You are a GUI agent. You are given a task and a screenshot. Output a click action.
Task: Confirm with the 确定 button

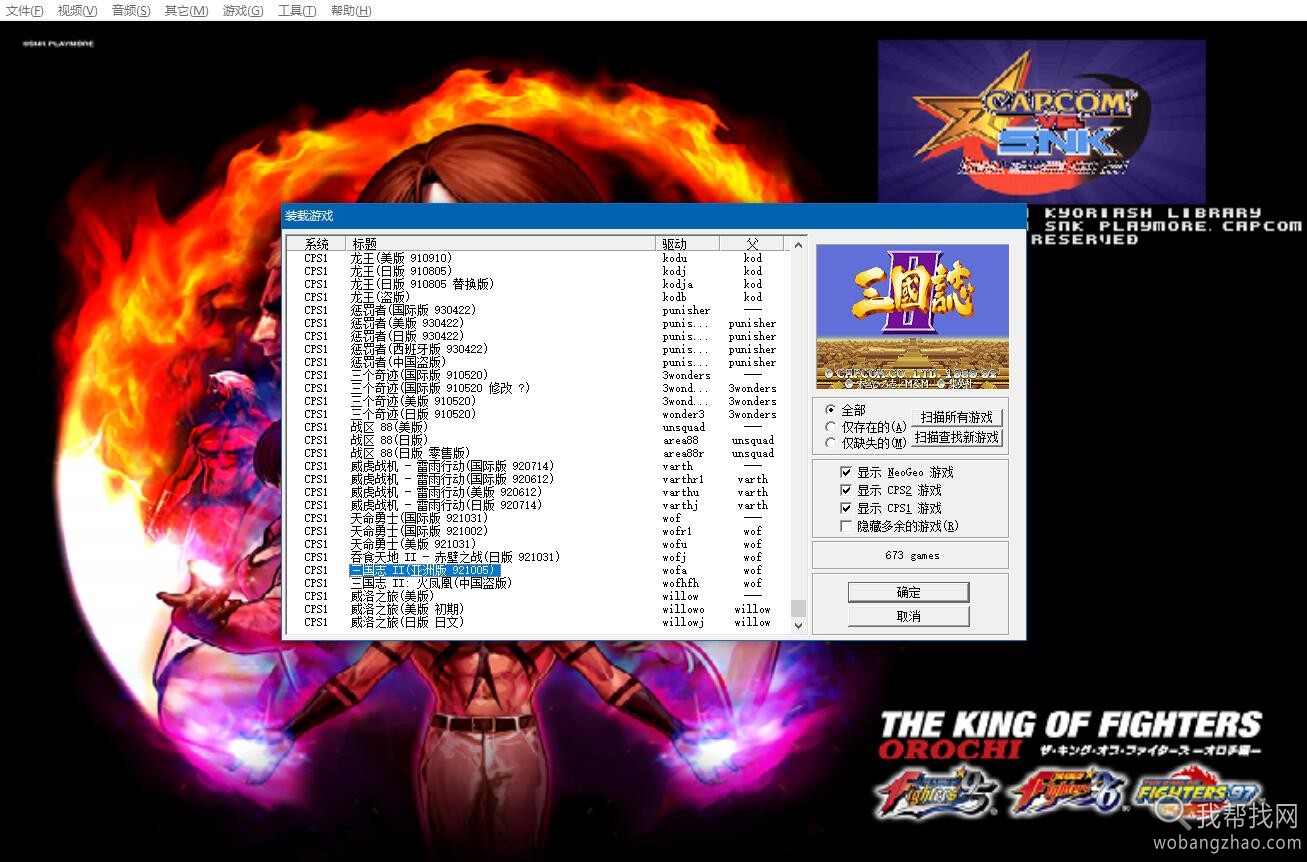[909, 592]
